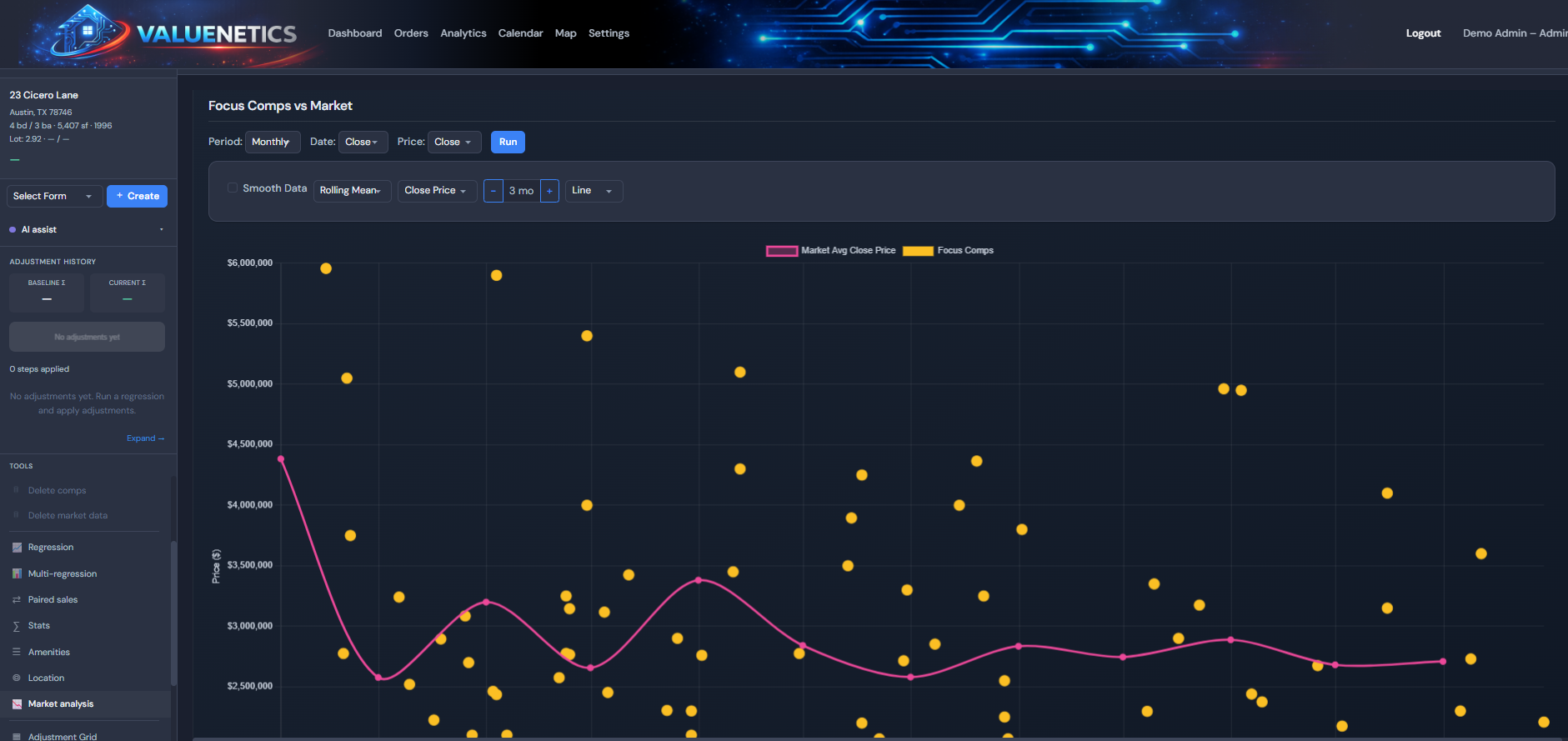Click the Valuenetics logo

[174, 34]
